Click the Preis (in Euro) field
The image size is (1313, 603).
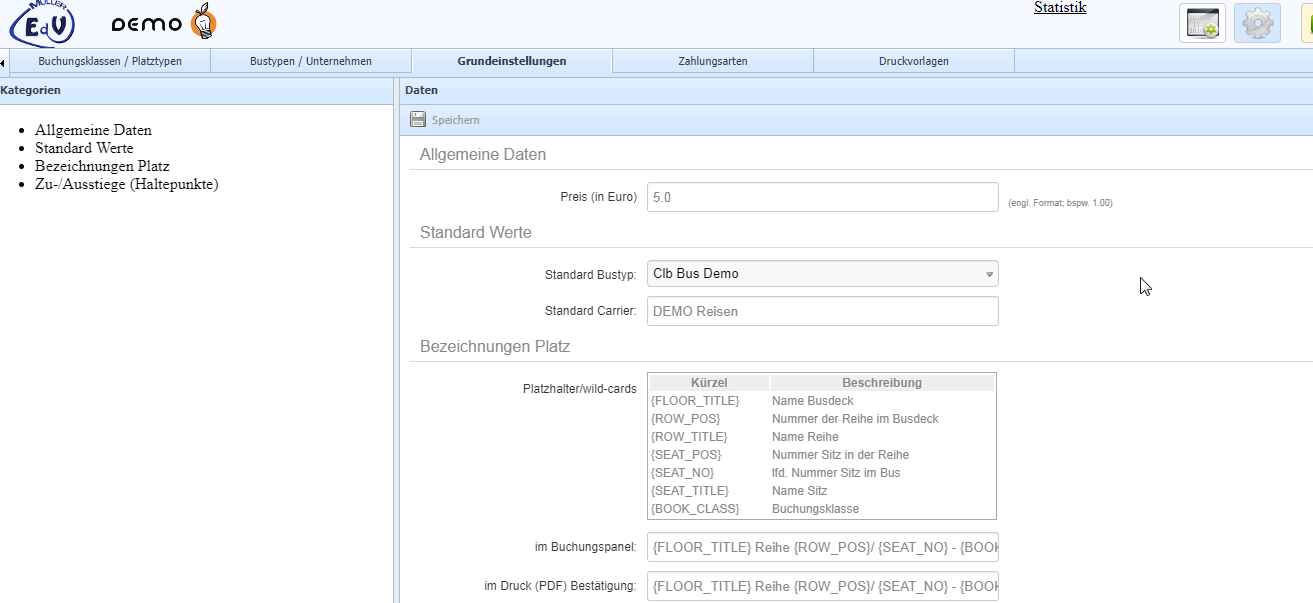[x=822, y=197]
